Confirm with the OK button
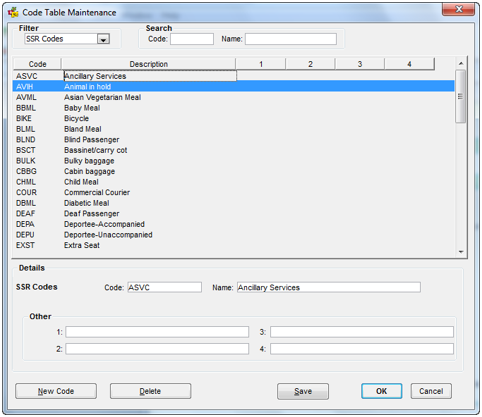Viewport: 482px width, 417px height. click(x=382, y=391)
